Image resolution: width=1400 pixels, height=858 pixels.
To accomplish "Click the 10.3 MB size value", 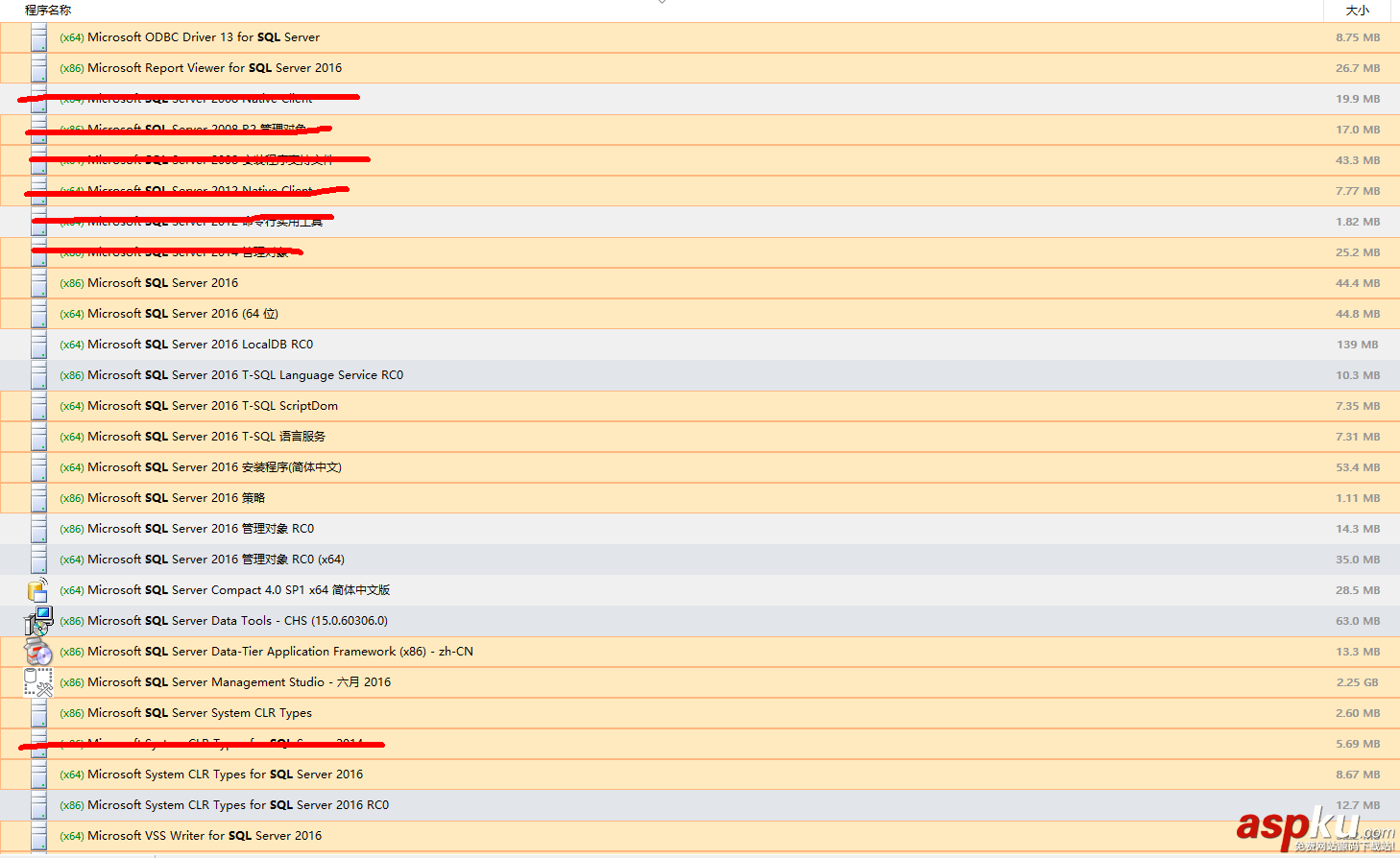I will [1358, 375].
